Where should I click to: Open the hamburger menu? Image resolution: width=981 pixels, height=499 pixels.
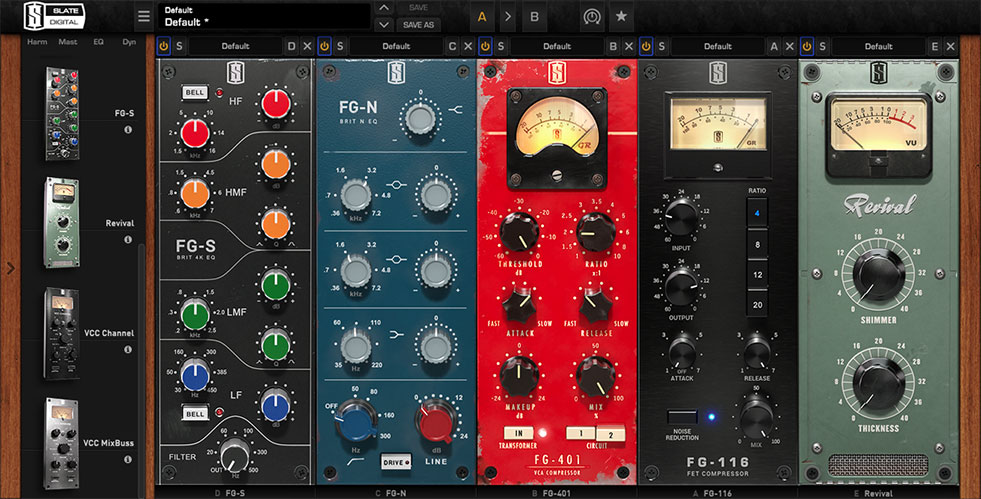tap(144, 17)
